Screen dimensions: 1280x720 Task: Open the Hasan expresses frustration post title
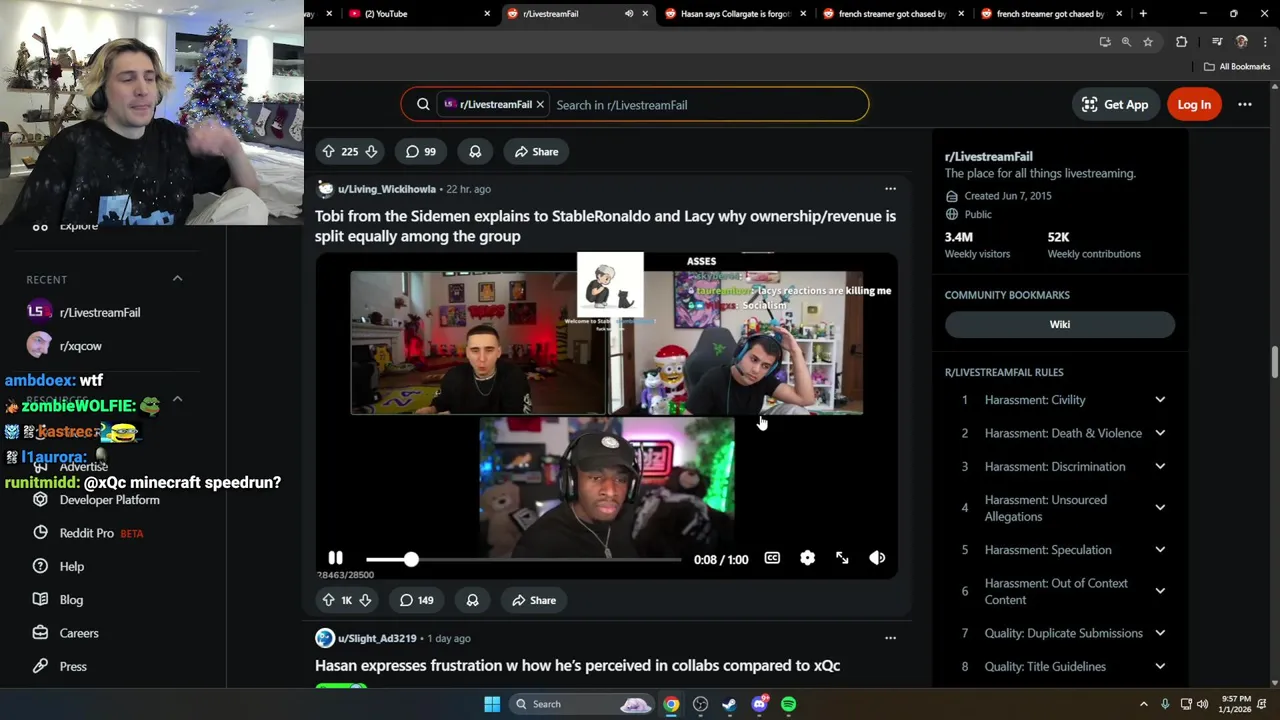click(577, 665)
